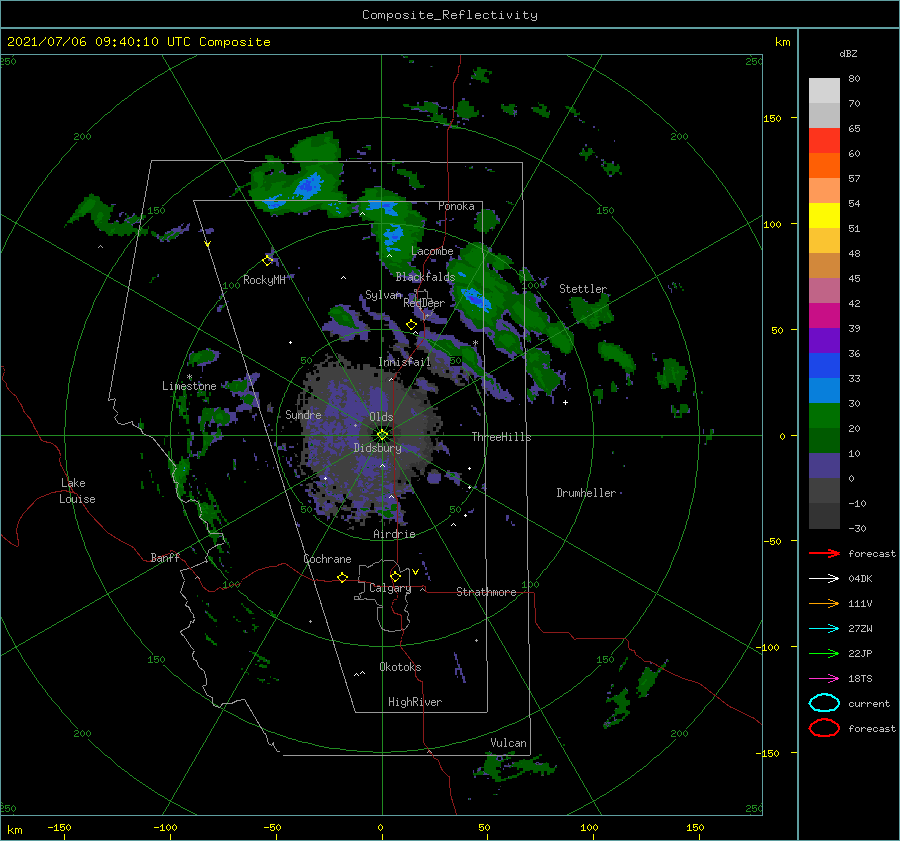Click the cyan 27ZW arrow icon

pos(824,629)
